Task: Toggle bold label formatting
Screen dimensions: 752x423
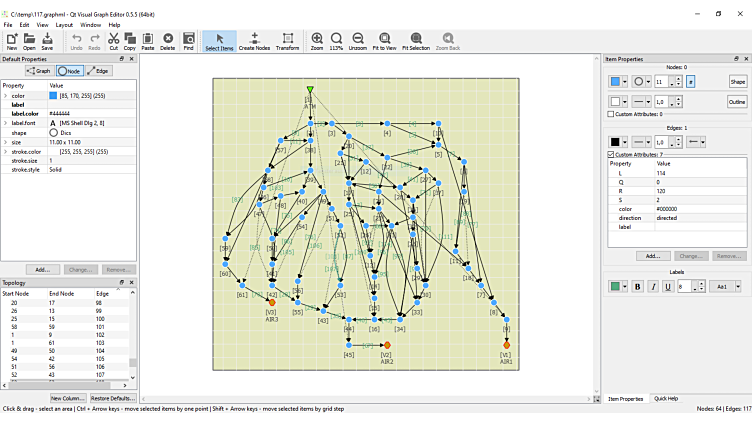Action: 638,286
